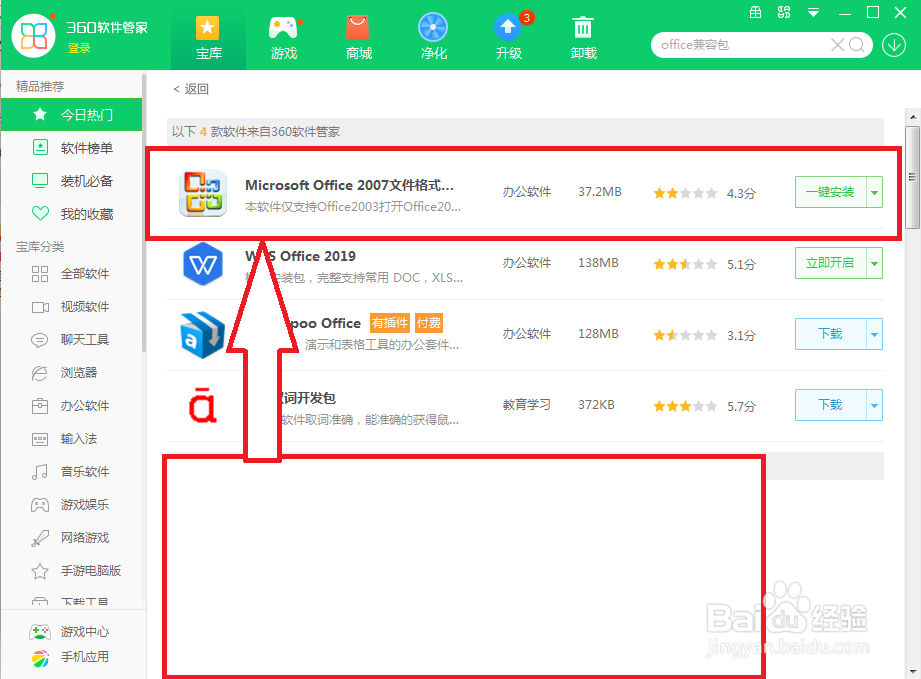Click 下载 for the 372KB 开发包
This screenshot has width=921, height=679.
831,405
